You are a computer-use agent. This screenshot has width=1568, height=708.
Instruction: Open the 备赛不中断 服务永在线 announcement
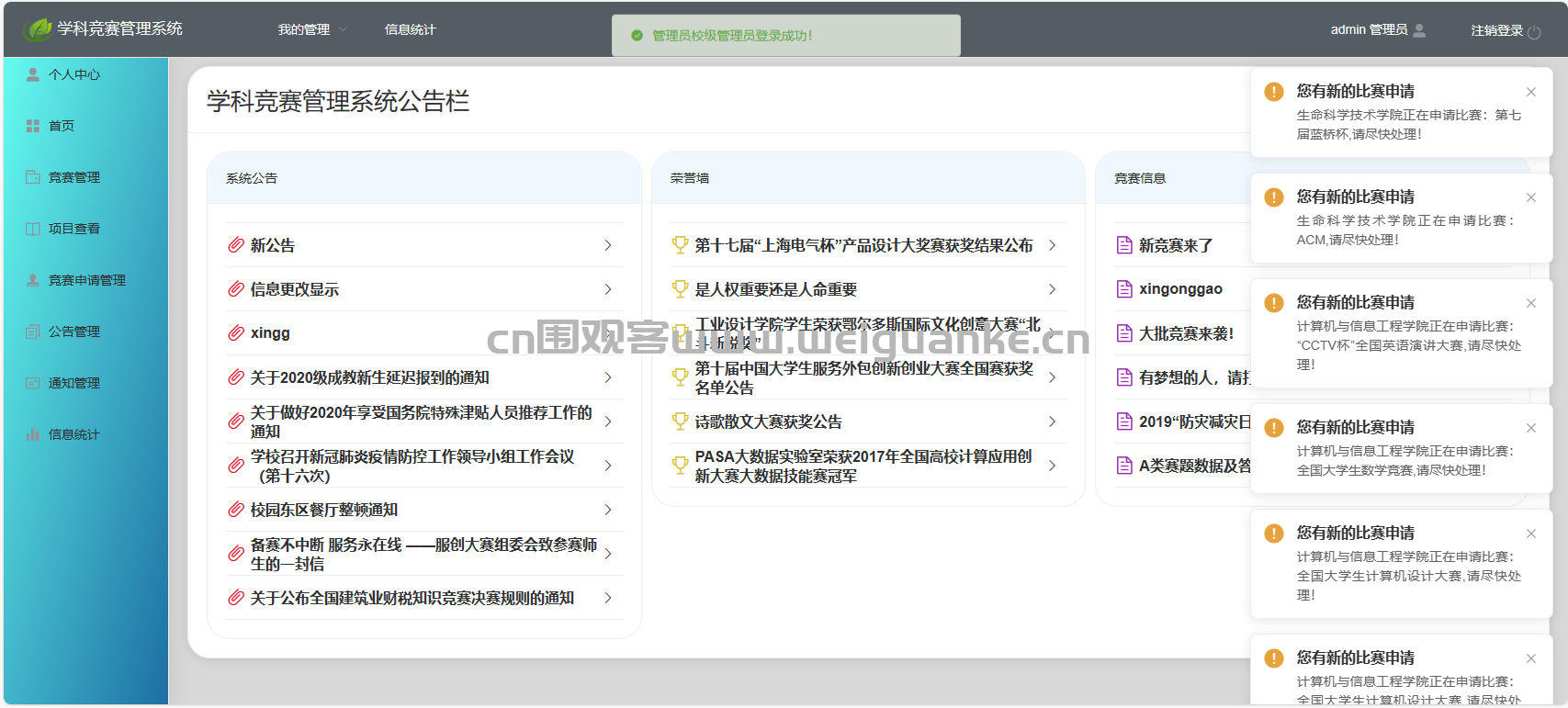423,554
